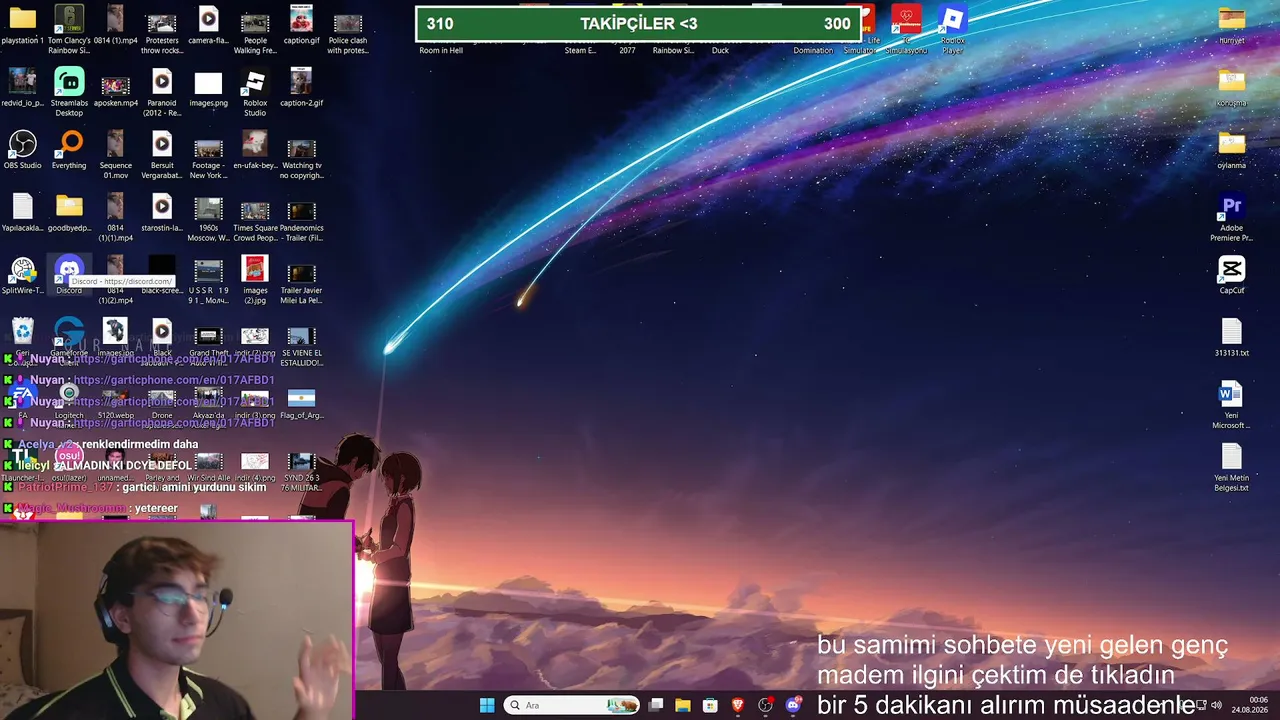
Task: Click the streamer webcam overlay
Action: click(x=176, y=620)
